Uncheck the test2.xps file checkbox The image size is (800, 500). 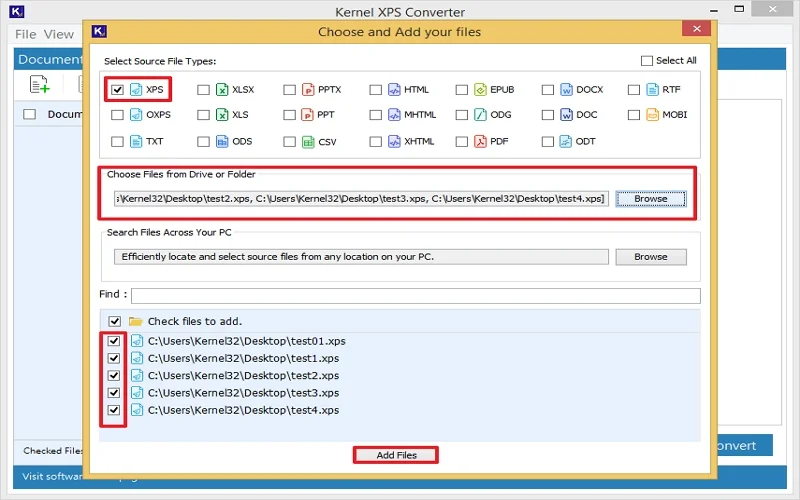[x=114, y=376]
